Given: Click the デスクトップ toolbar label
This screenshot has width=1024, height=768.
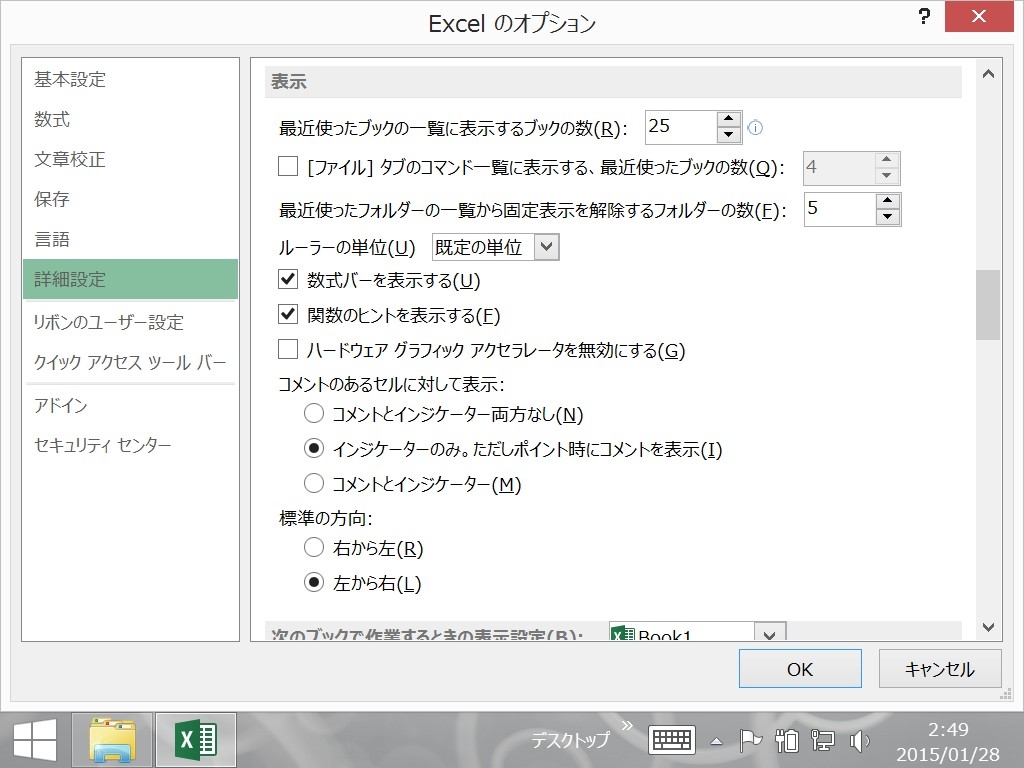Looking at the screenshot, I should 570,741.
